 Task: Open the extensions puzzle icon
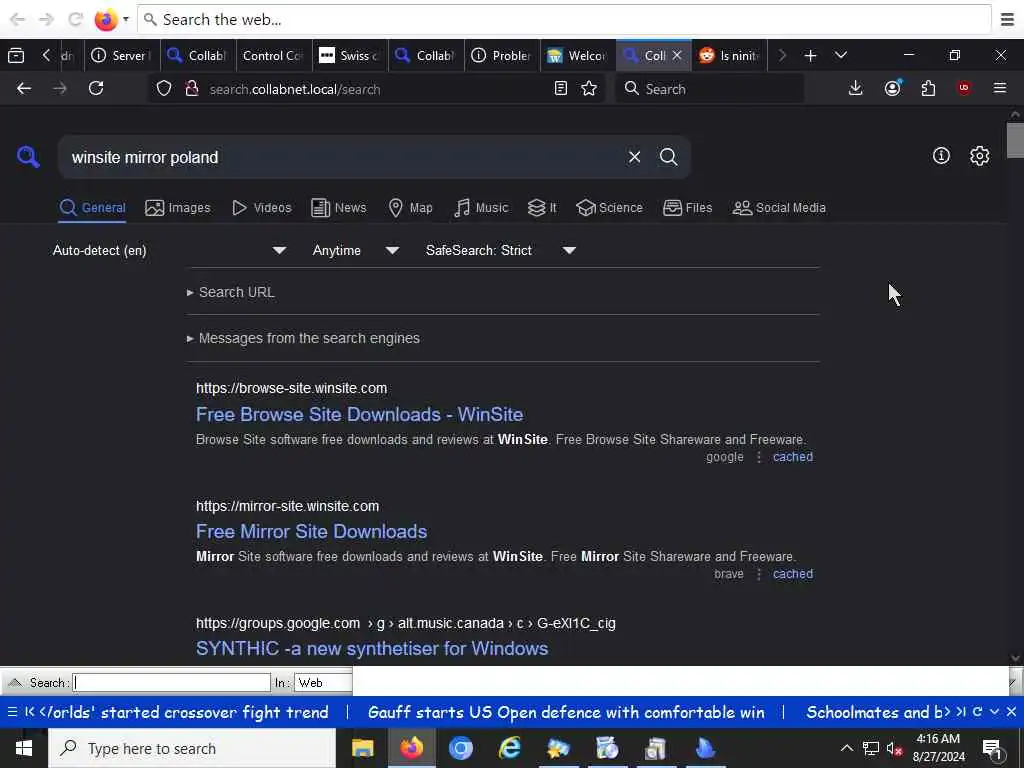928,88
